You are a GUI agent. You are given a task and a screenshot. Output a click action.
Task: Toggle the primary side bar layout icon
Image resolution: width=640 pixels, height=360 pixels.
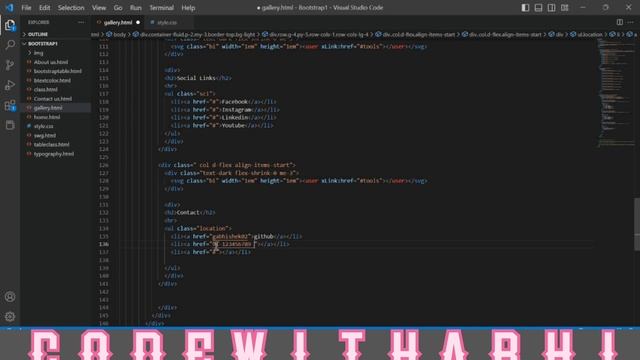[525, 8]
